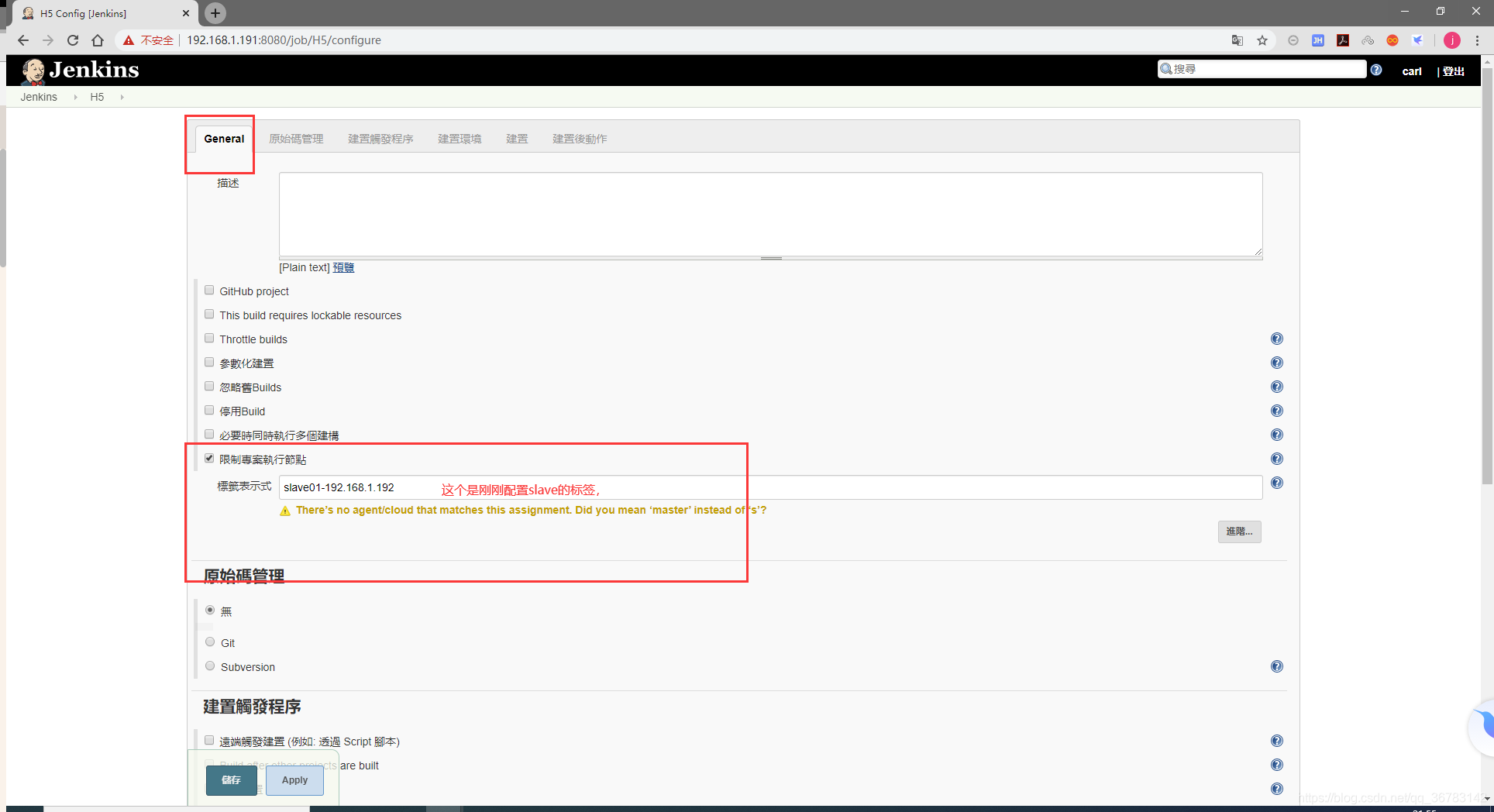Image resolution: width=1494 pixels, height=812 pixels.
Task: Show help for 必要時同時執行多個建構
Action: pos(1277,435)
